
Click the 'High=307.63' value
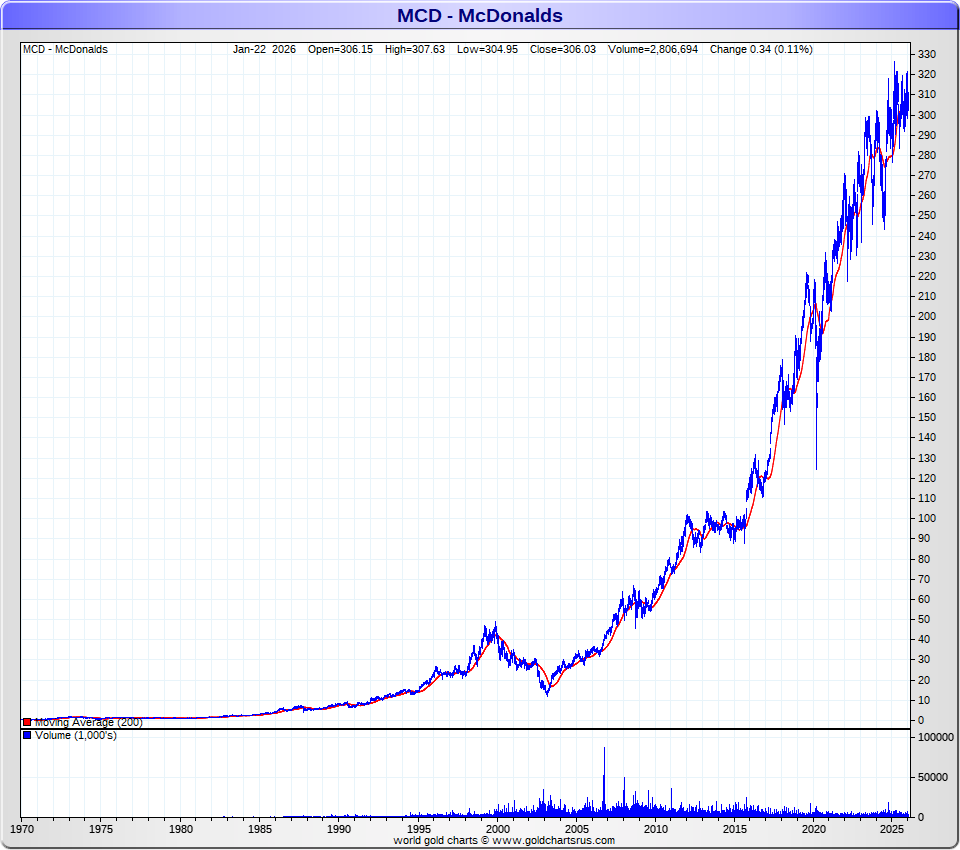pyautogui.click(x=415, y=50)
